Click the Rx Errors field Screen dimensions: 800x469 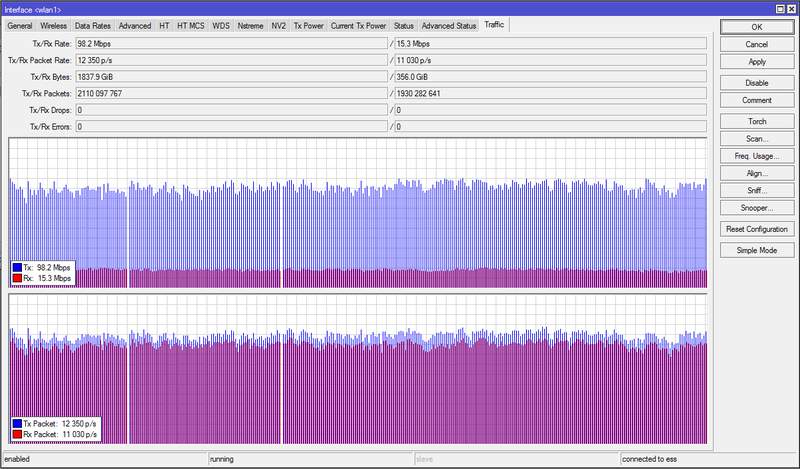point(551,127)
